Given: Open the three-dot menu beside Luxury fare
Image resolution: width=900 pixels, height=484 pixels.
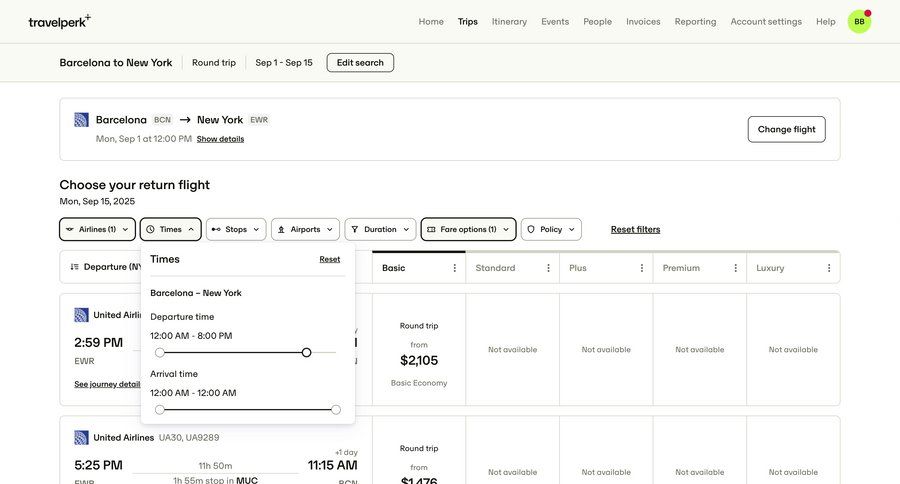Looking at the screenshot, I should click(829, 268).
